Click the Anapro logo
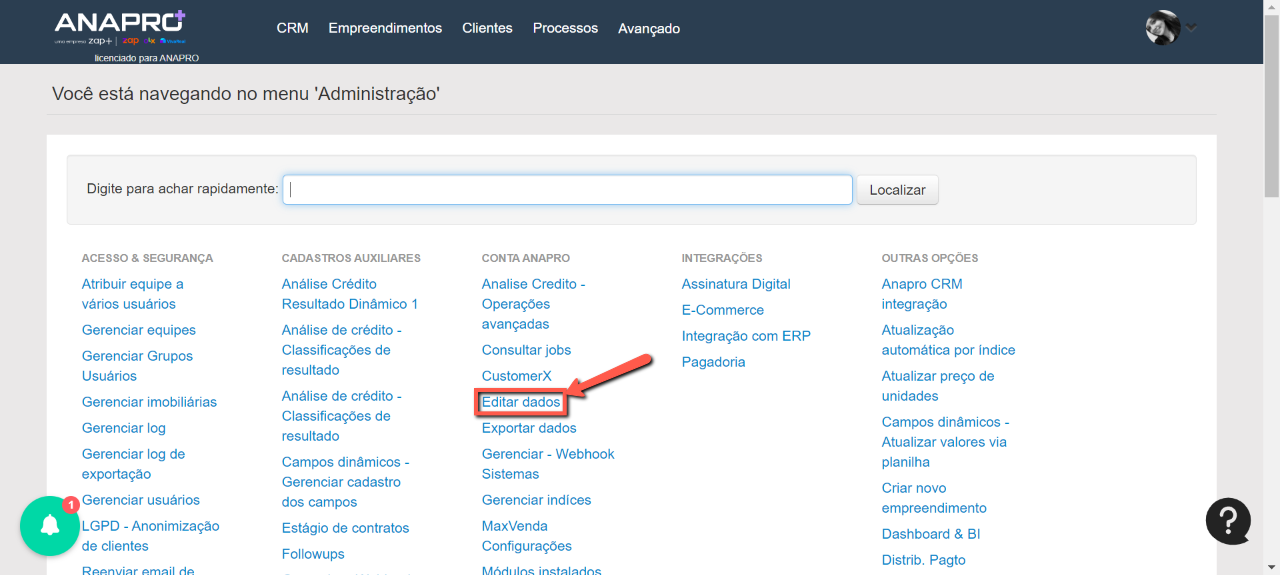The width and height of the screenshot is (1280, 575). pos(120,27)
